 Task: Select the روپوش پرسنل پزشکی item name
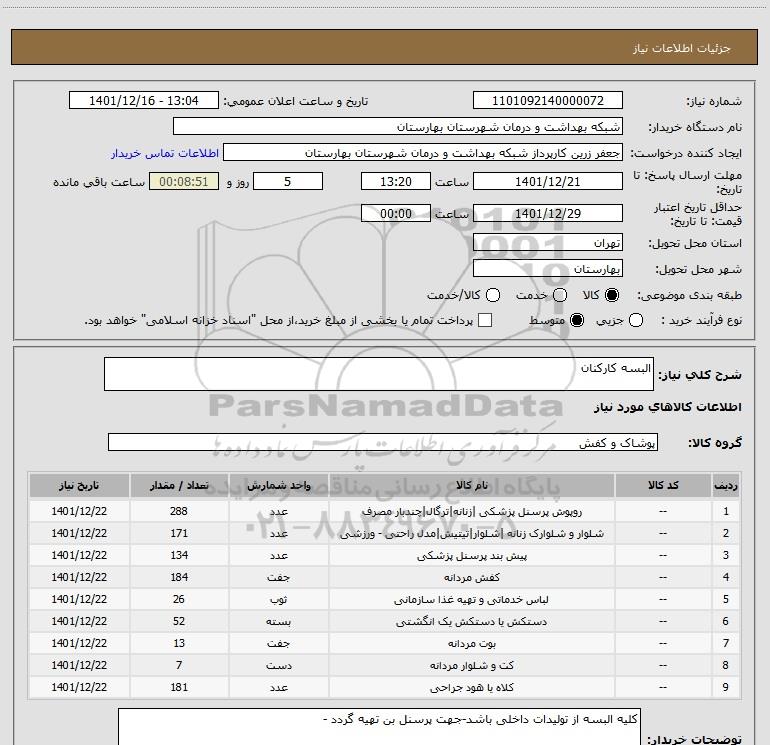[471, 512]
